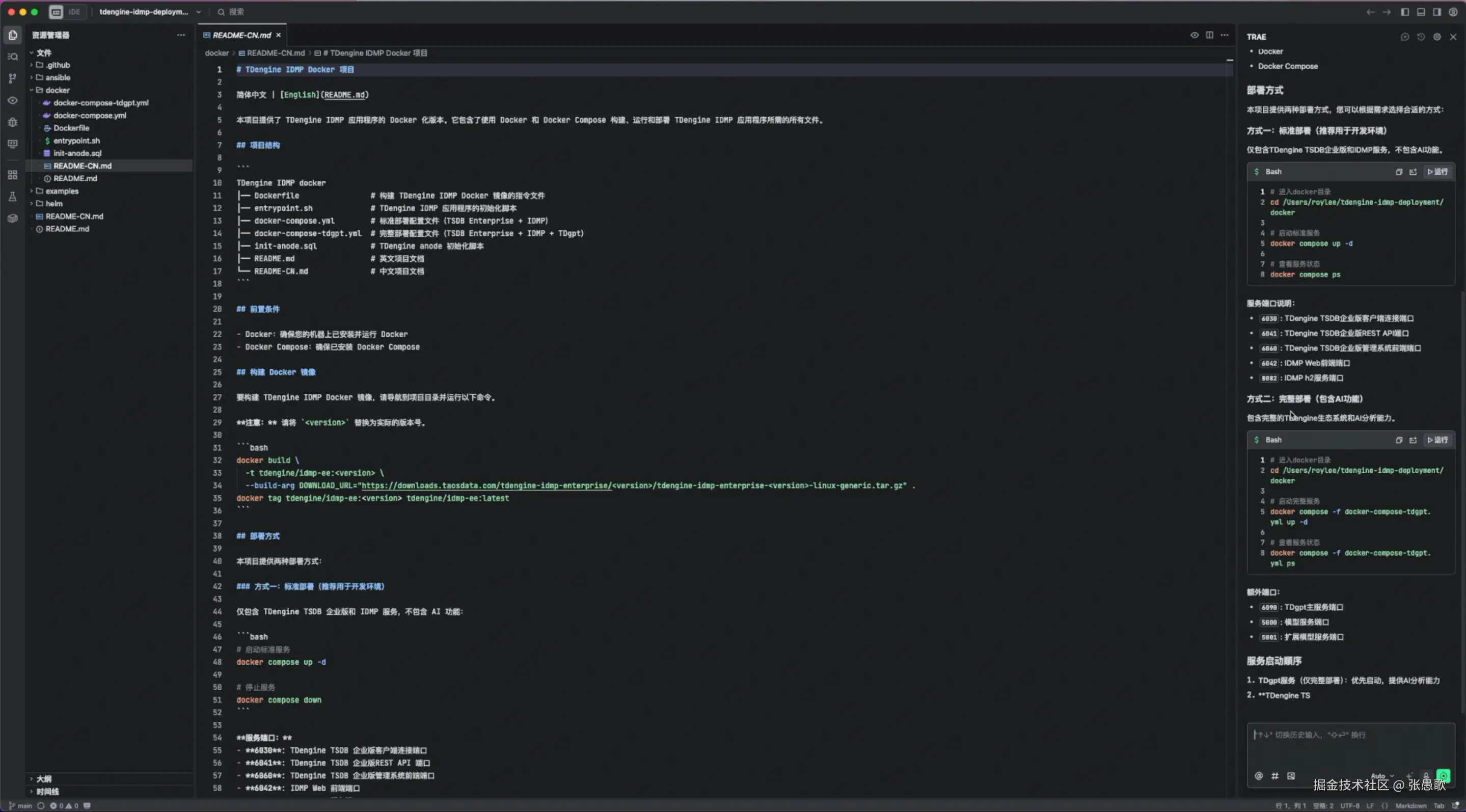Open TRAE panel settings gear

pos(1437,37)
